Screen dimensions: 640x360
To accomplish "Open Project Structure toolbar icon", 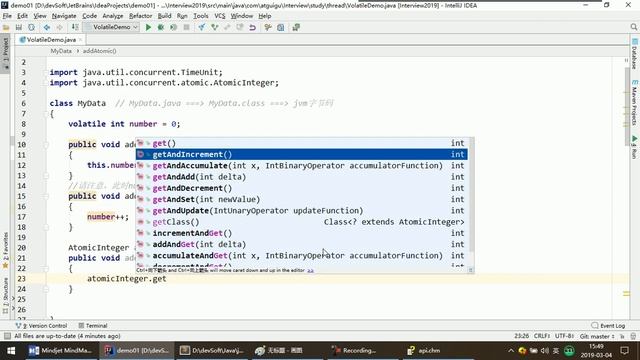I will 280,27.
